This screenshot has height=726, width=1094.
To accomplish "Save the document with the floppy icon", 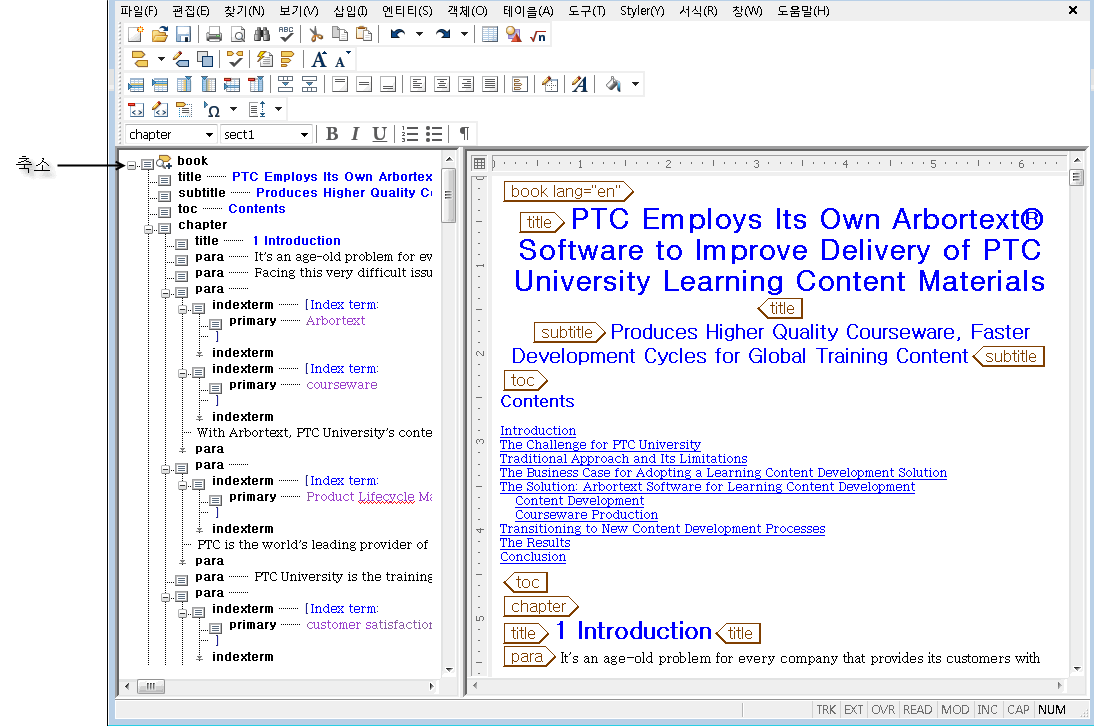I will pos(183,34).
